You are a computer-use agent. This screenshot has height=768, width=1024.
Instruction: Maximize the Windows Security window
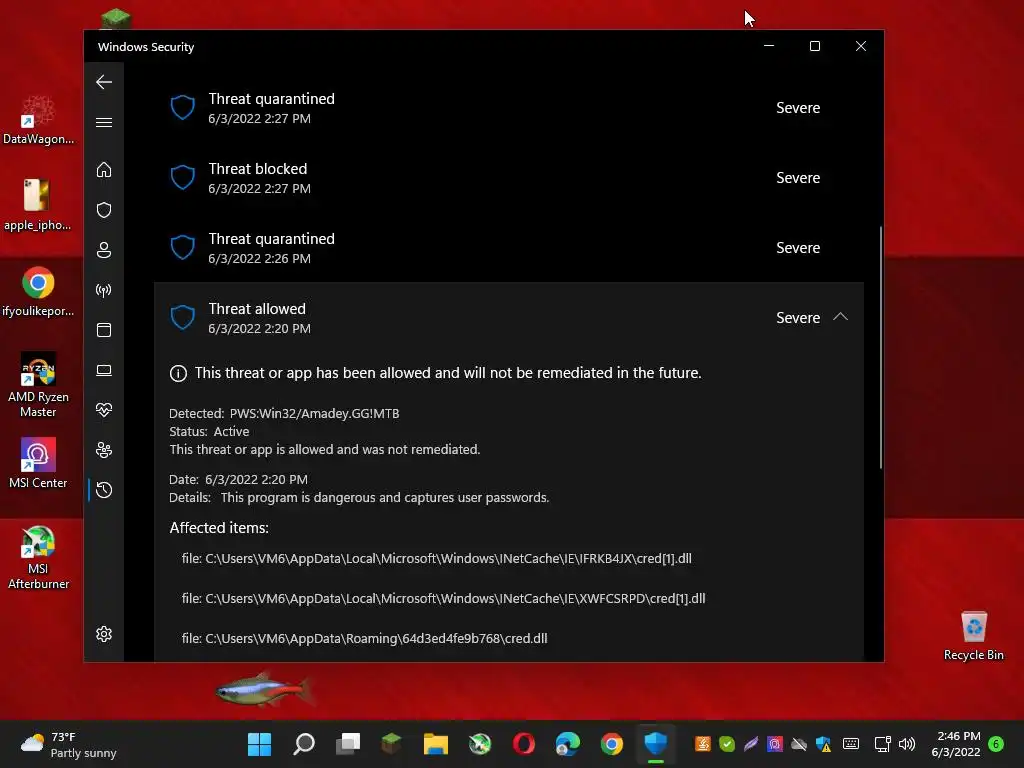(x=814, y=46)
